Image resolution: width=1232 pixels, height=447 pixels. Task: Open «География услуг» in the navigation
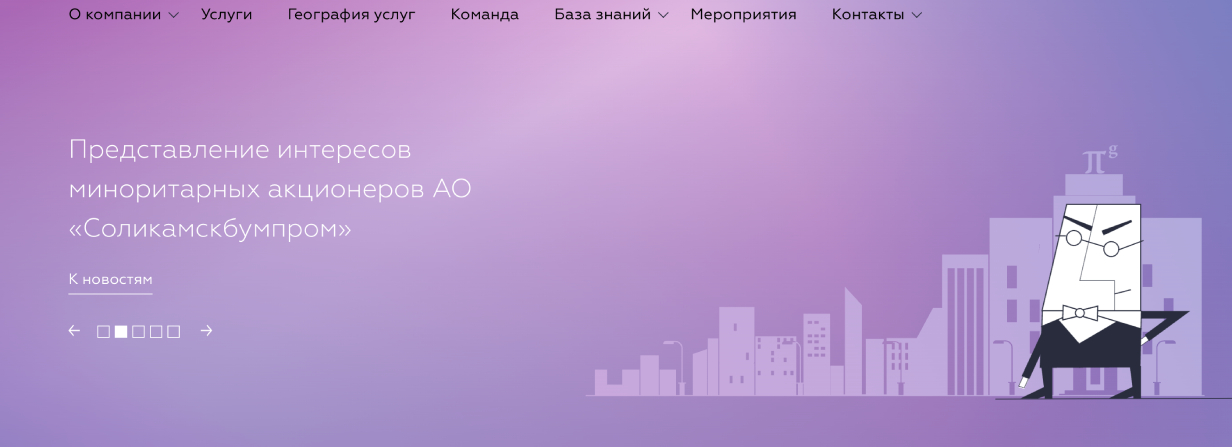(x=351, y=15)
